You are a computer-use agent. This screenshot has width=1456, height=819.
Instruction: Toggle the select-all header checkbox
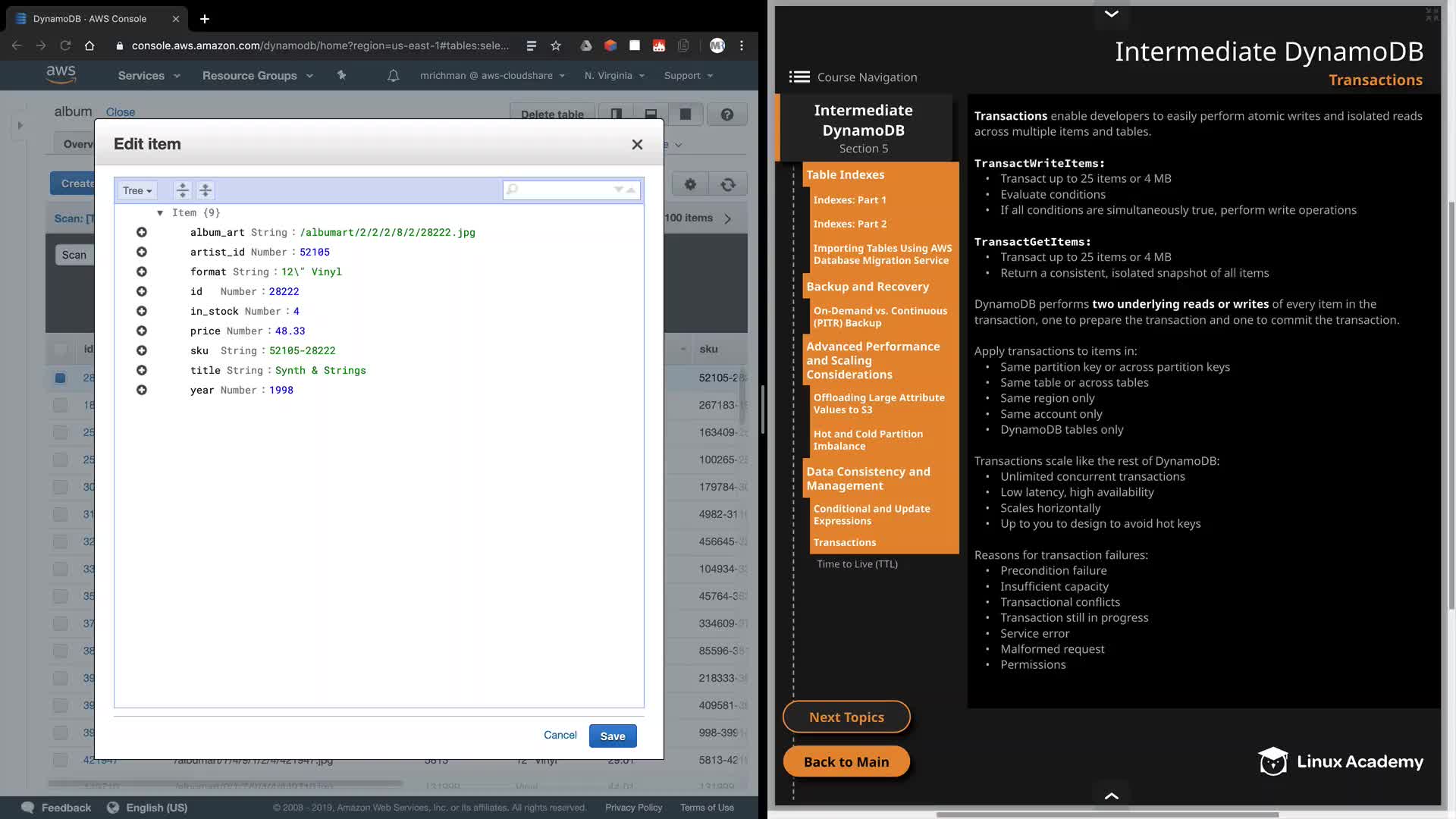61,350
